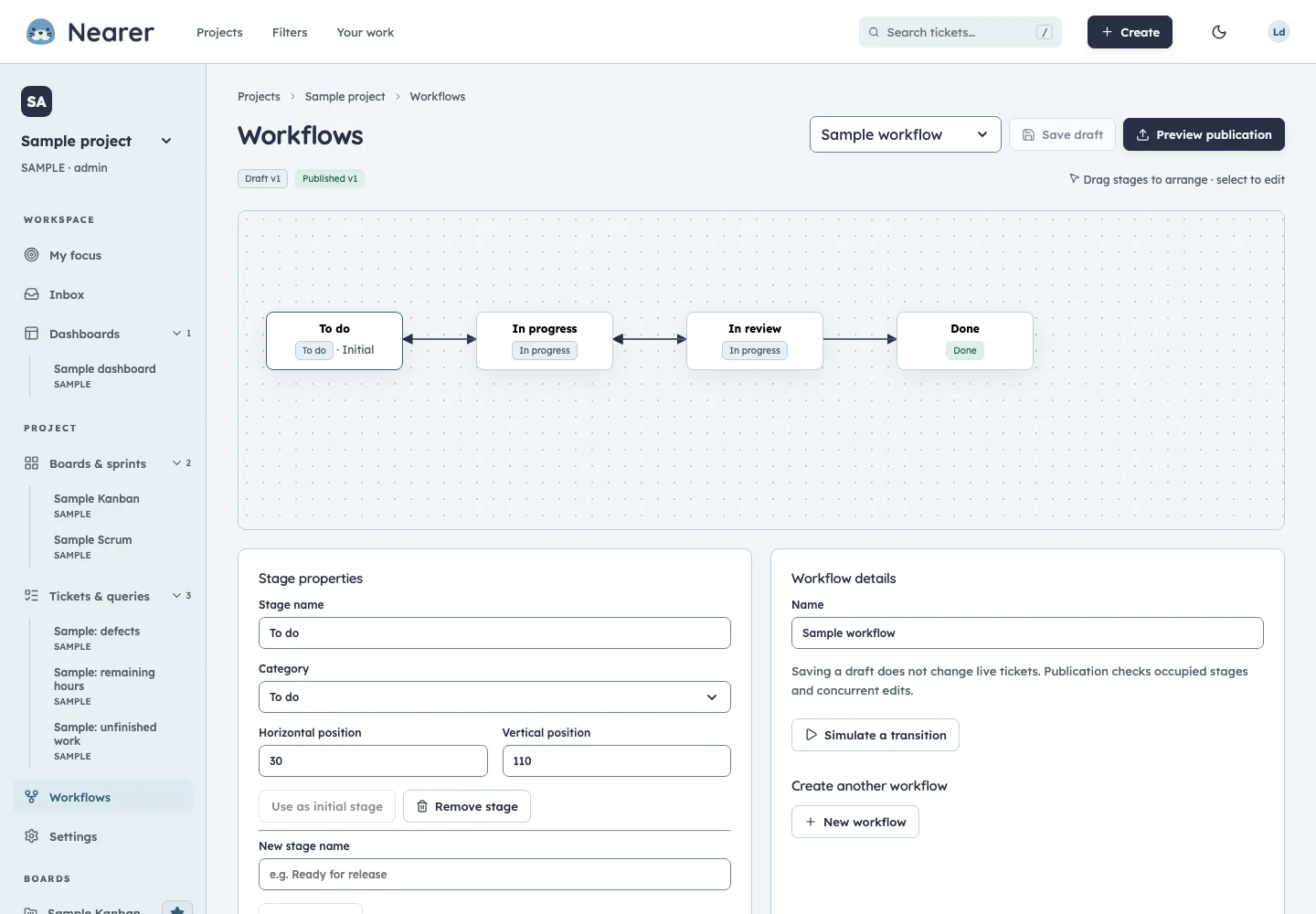Toggle dark mode moon icon

[x=1219, y=32]
